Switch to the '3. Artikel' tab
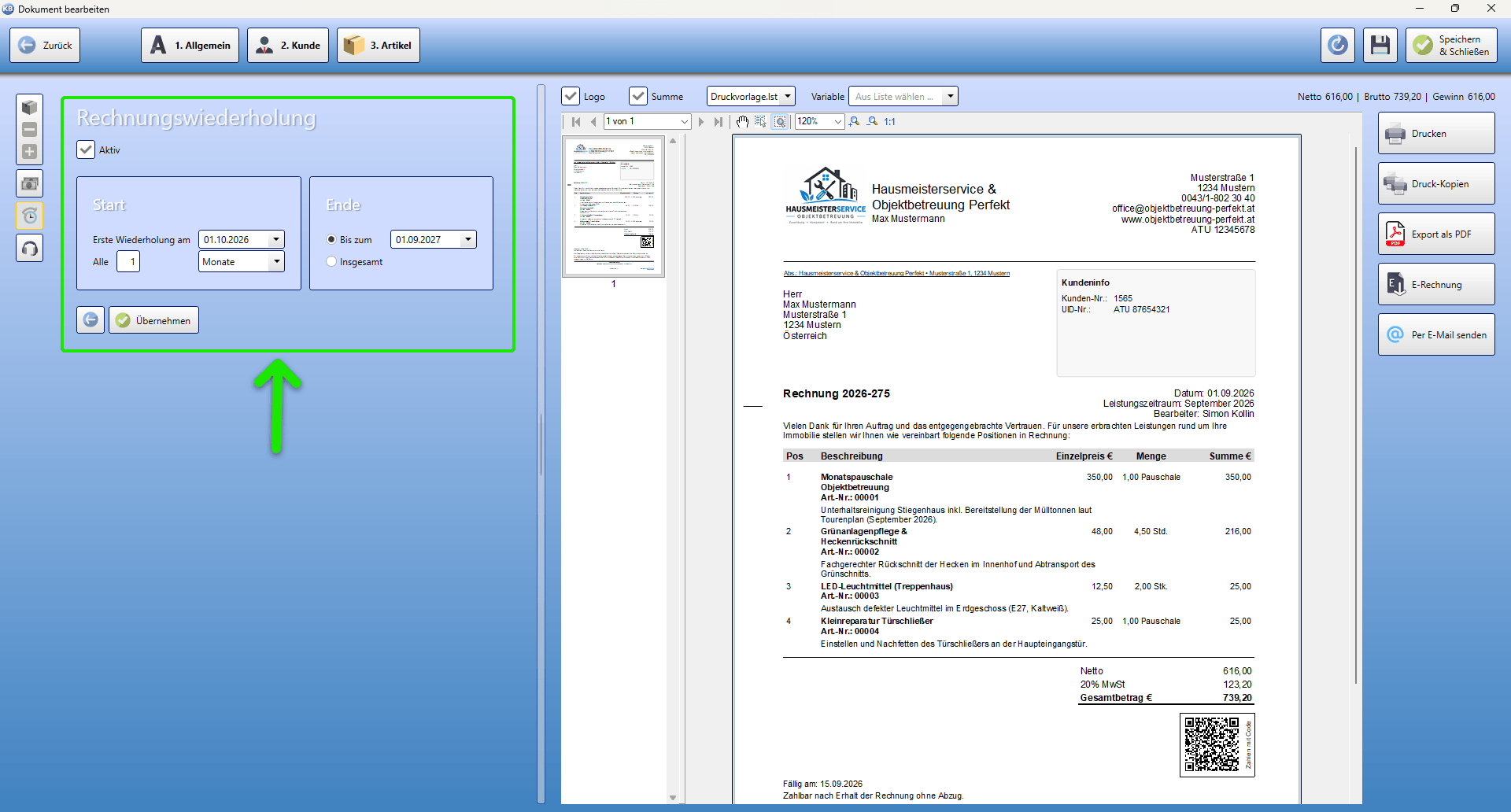The width and height of the screenshot is (1511, 812). (x=379, y=45)
